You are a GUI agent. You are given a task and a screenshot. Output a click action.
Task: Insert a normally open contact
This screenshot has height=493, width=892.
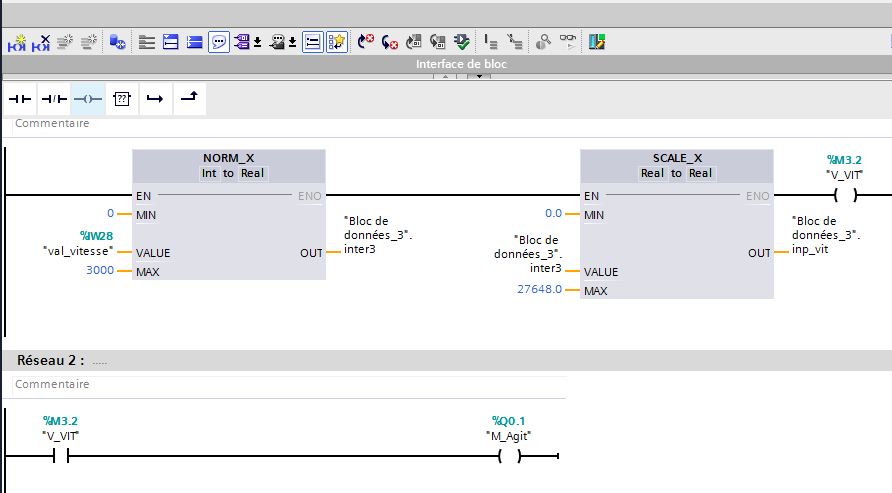20,99
